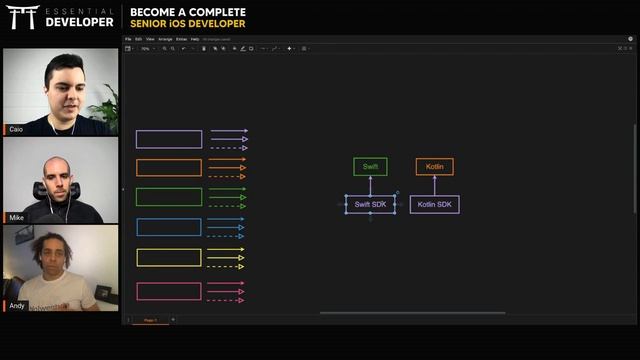Select the blue dashed arrow
The height and width of the screenshot is (360, 640).
(226, 236)
